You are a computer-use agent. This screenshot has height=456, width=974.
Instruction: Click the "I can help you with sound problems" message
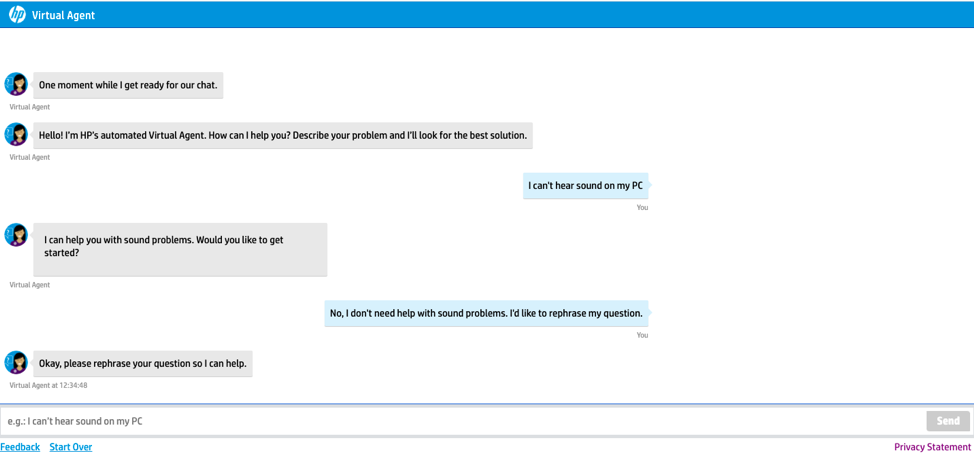pyautogui.click(x=180, y=247)
